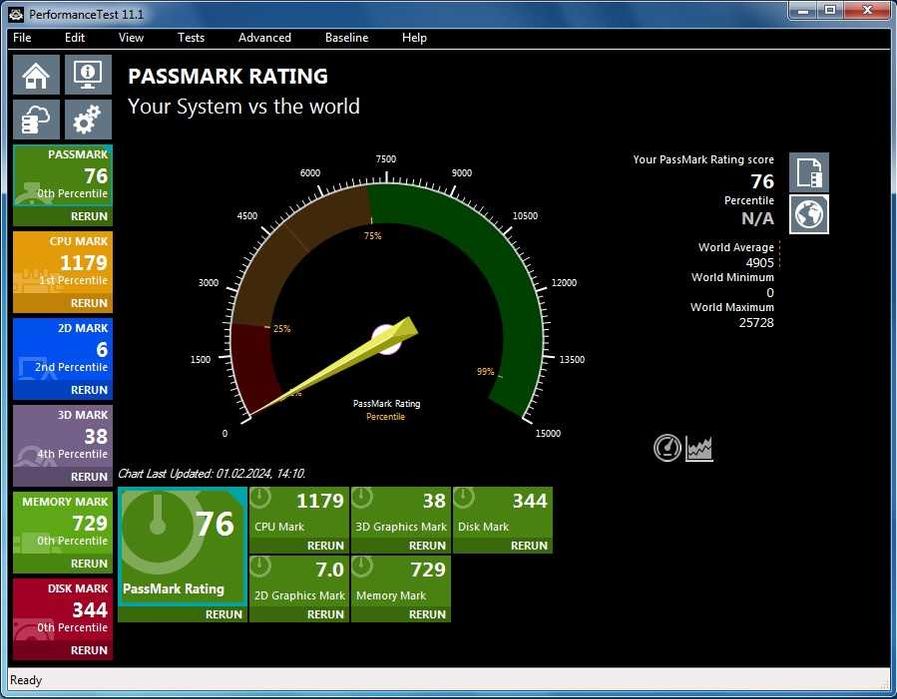
Task: Click the yellow gauge needle
Action: point(335,366)
